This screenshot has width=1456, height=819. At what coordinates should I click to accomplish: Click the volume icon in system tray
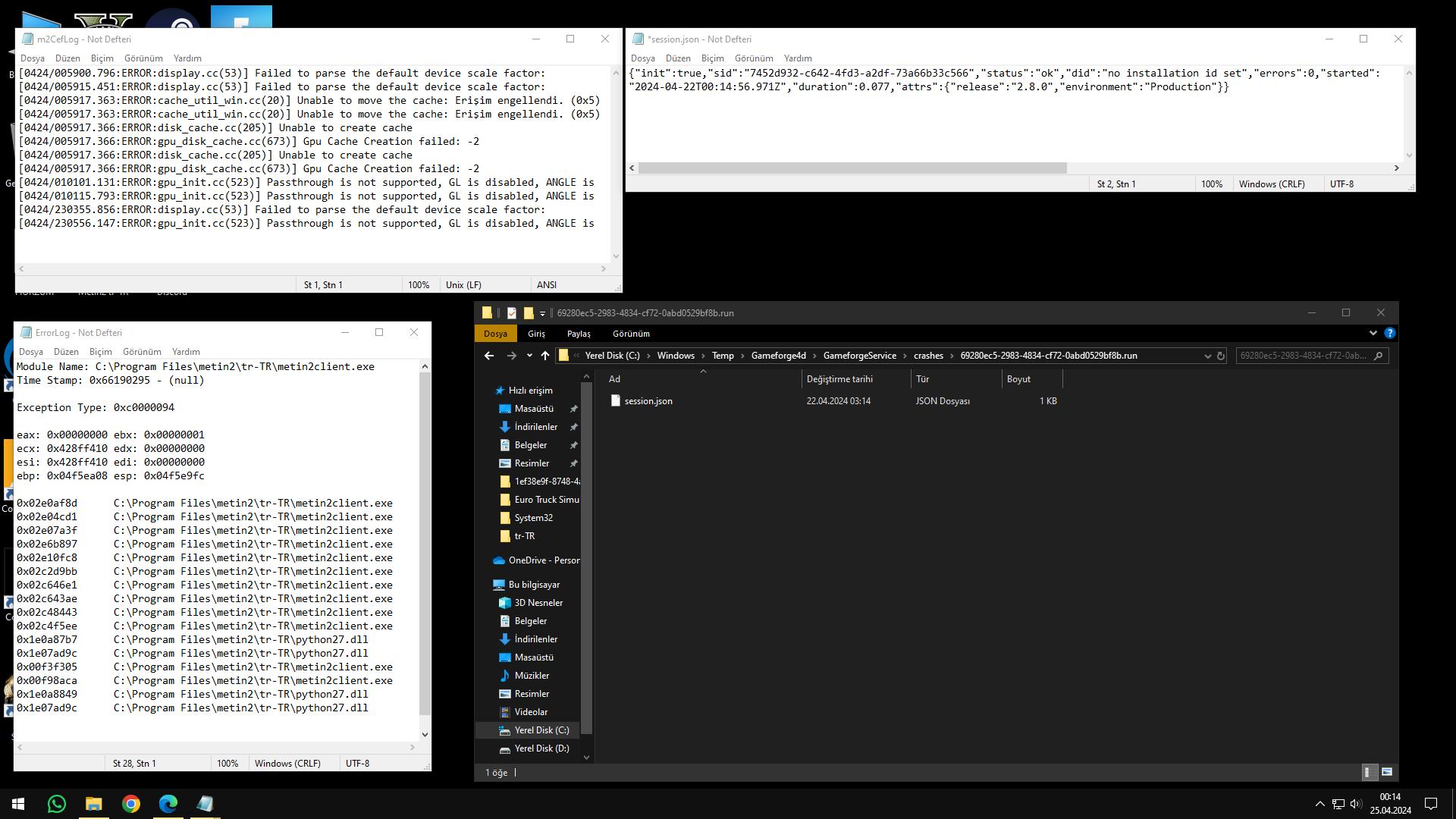[x=1356, y=804]
